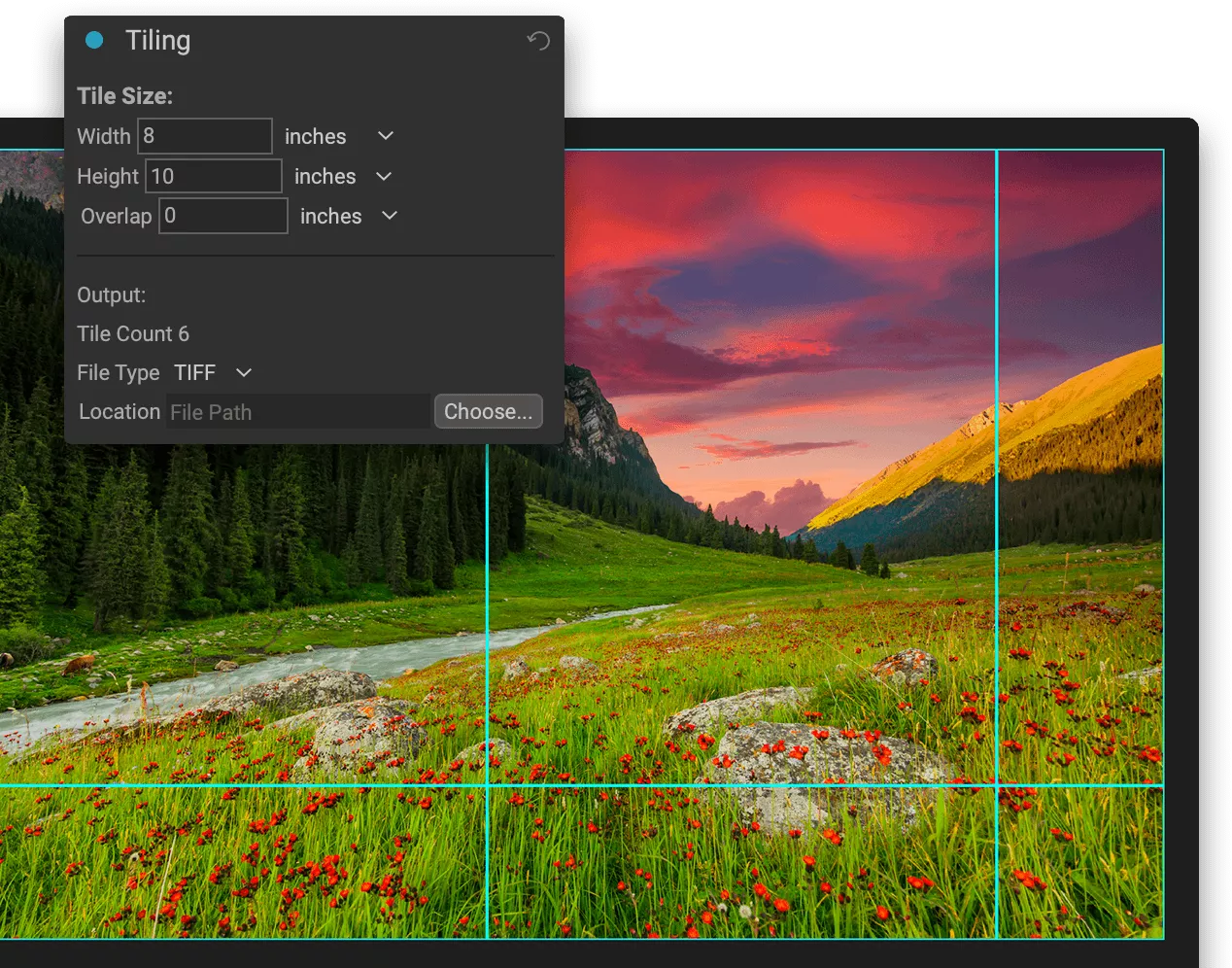The width and height of the screenshot is (1232, 968).
Task: Expand the Overlap units dropdown
Action: pyautogui.click(x=388, y=216)
